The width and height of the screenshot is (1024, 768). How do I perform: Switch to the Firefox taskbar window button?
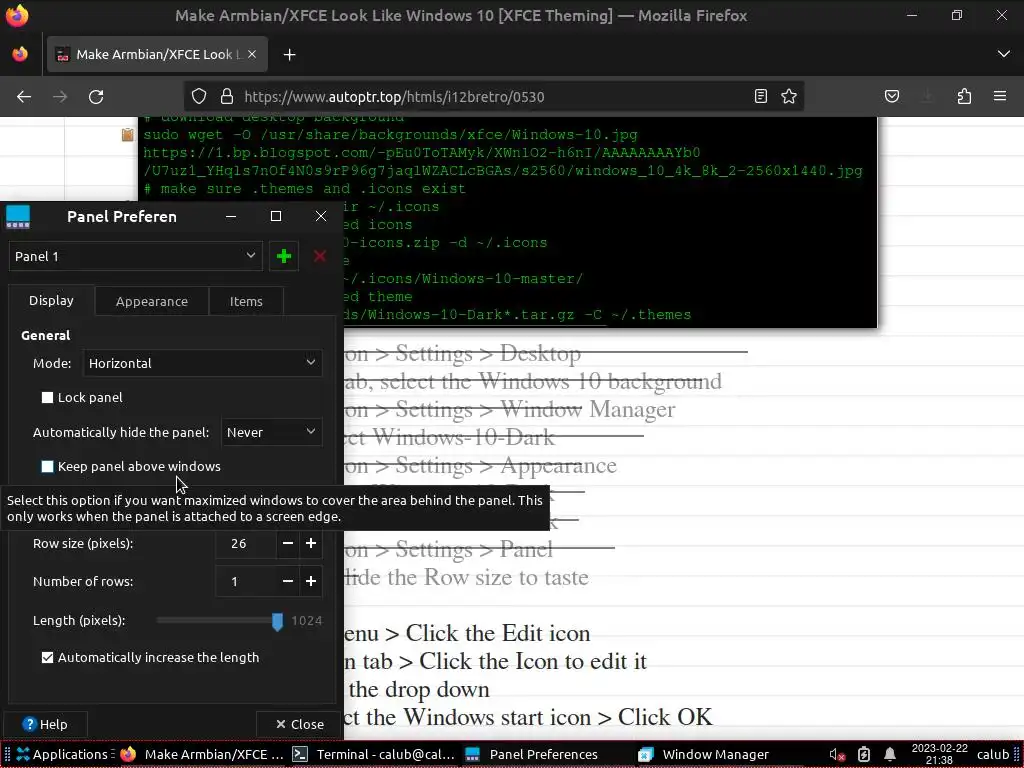click(202, 754)
